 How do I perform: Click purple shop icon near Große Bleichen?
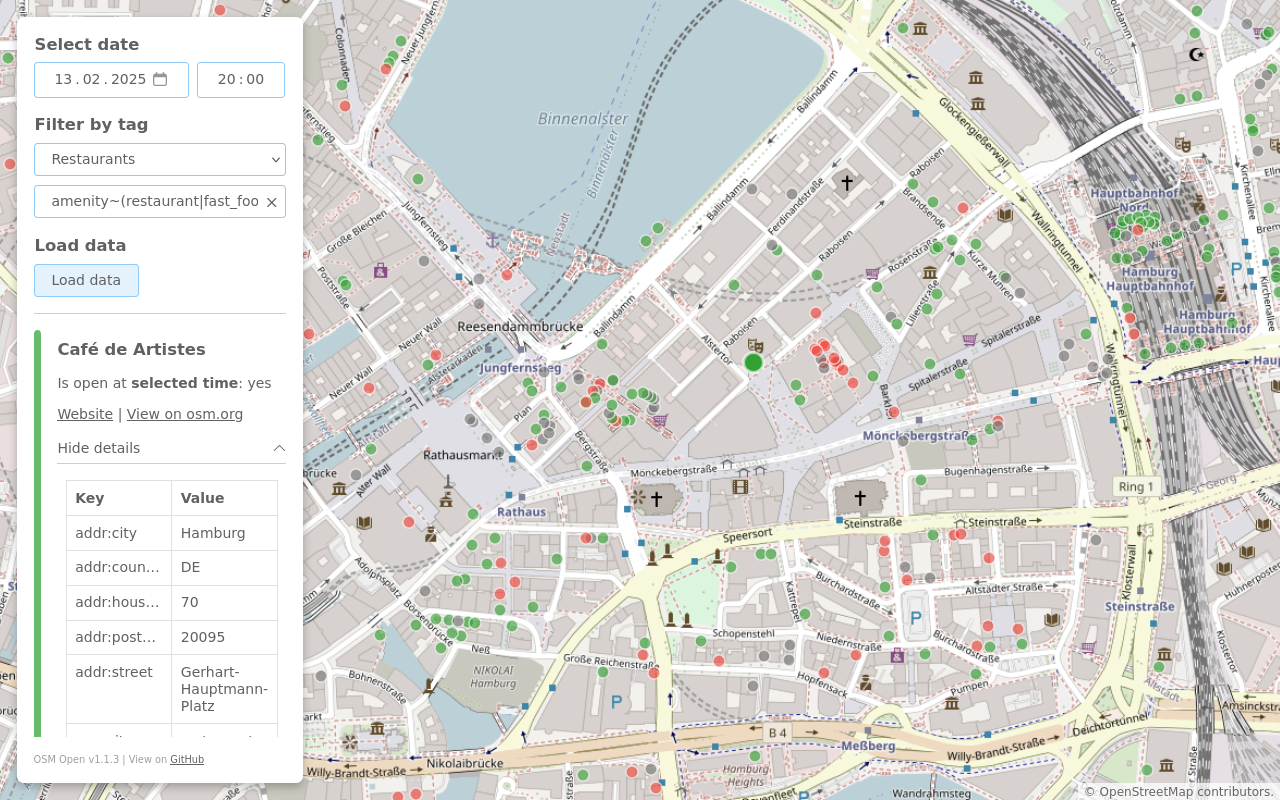point(380,270)
